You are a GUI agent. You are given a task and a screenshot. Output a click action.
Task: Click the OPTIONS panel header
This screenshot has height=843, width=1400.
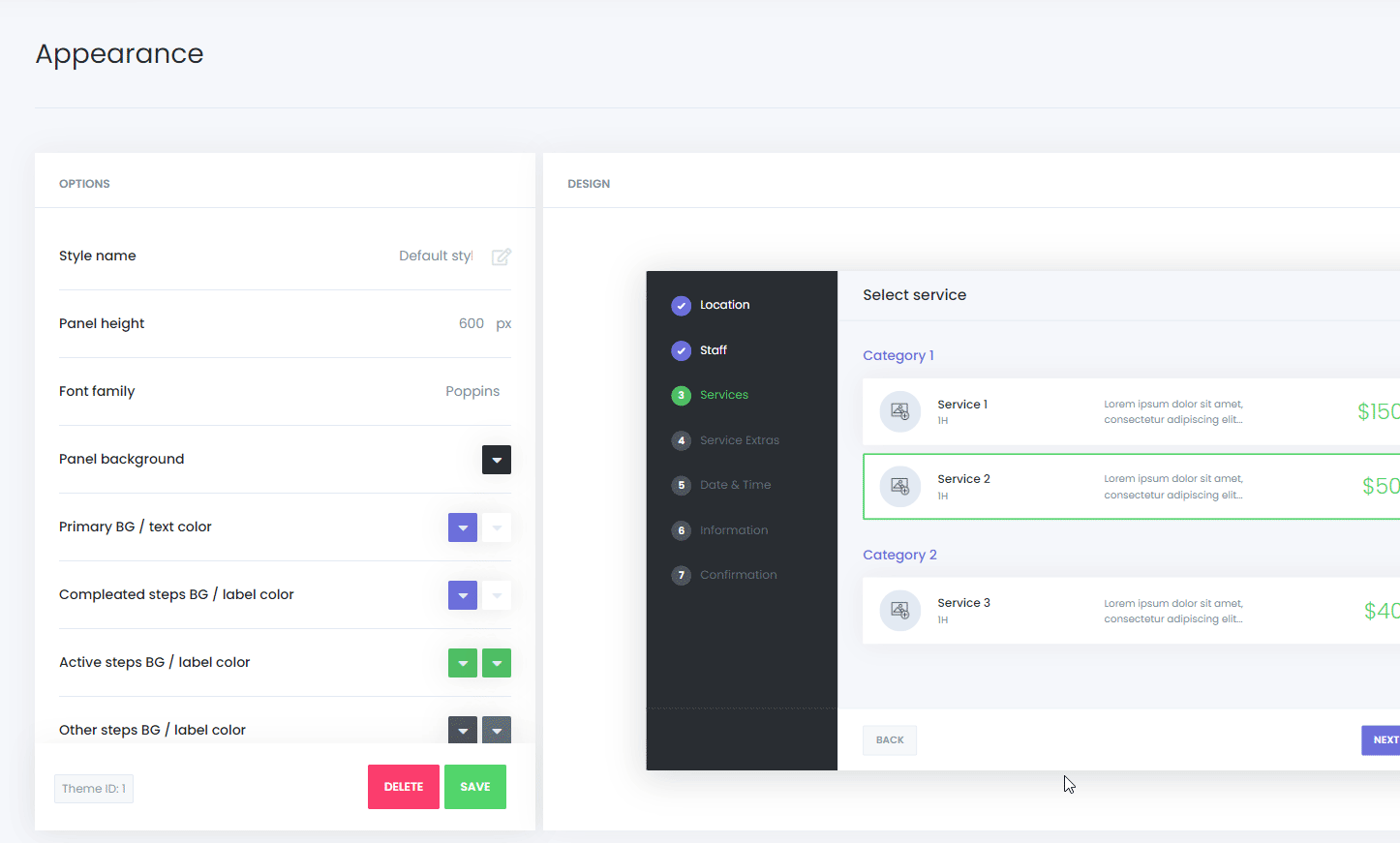pos(84,184)
